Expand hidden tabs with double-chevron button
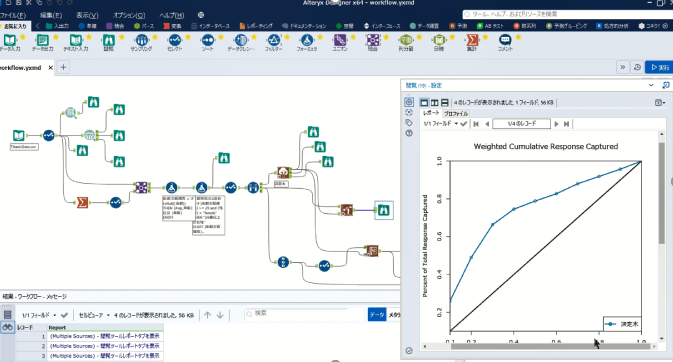673x362 pixels. [623, 67]
